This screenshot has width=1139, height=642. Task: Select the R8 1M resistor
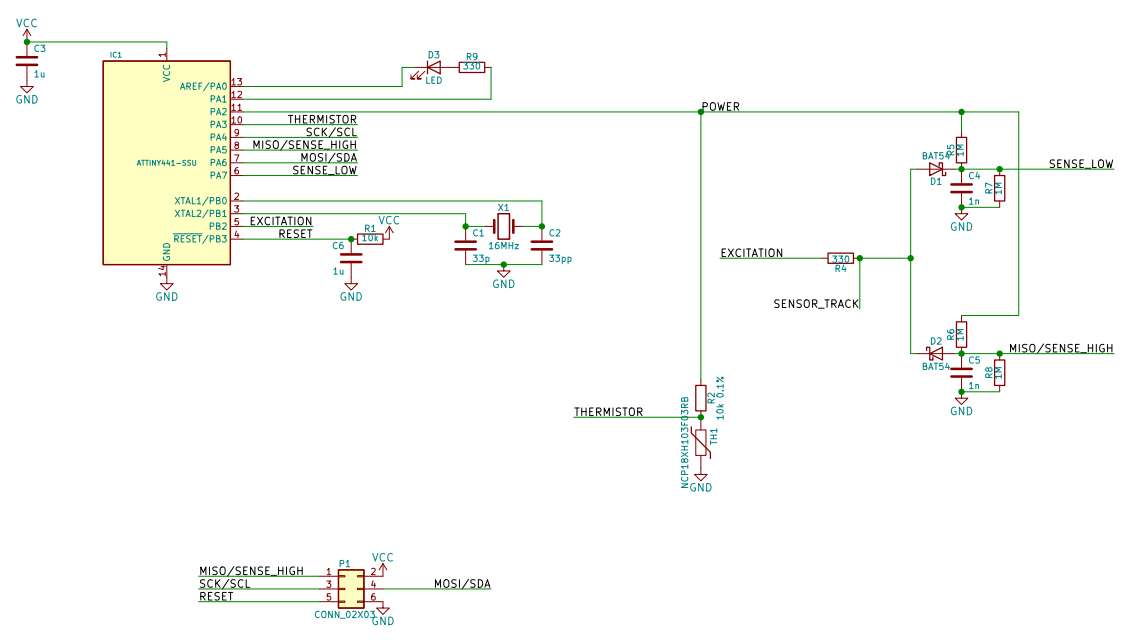coord(998,372)
